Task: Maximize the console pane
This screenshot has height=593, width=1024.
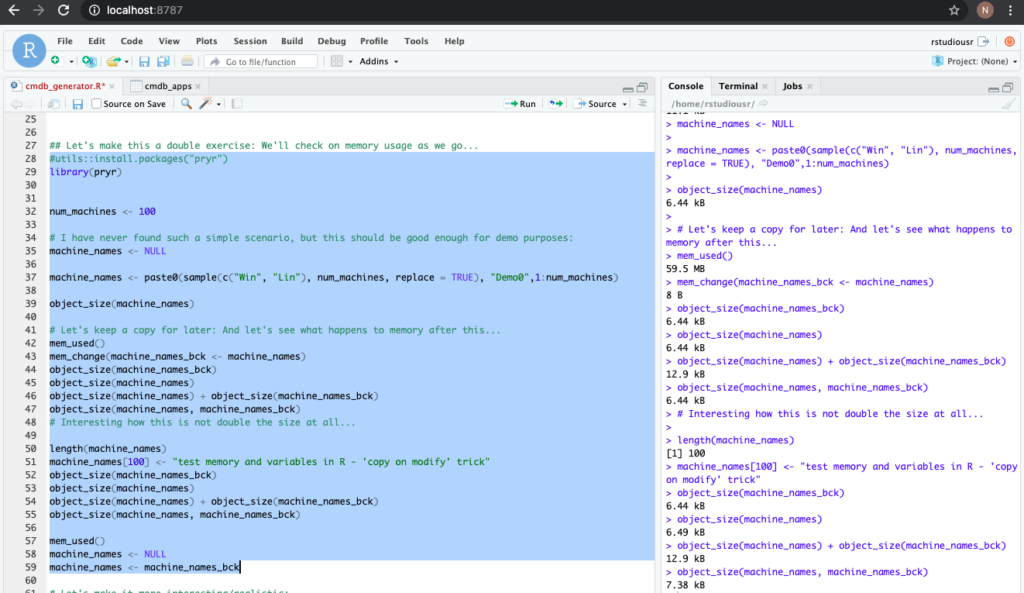Action: [x=1008, y=88]
